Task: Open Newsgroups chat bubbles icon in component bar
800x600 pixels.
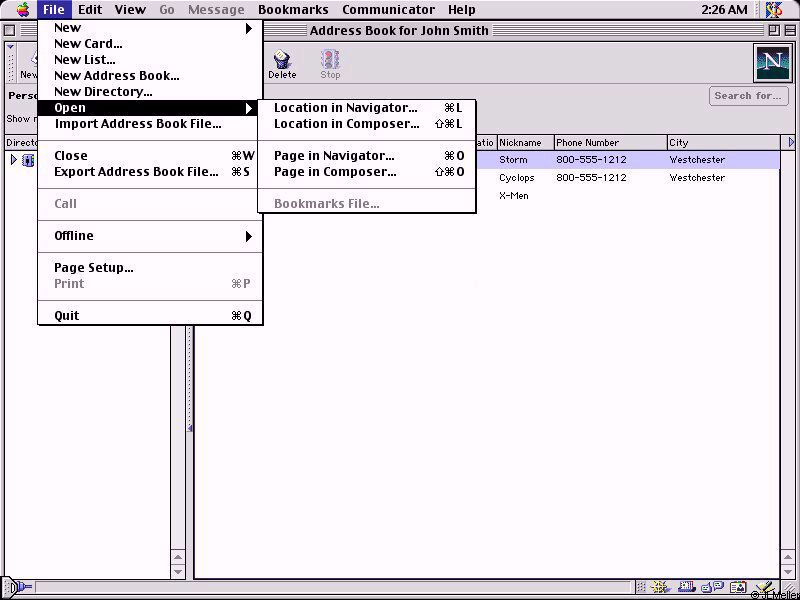Action: pos(712,588)
